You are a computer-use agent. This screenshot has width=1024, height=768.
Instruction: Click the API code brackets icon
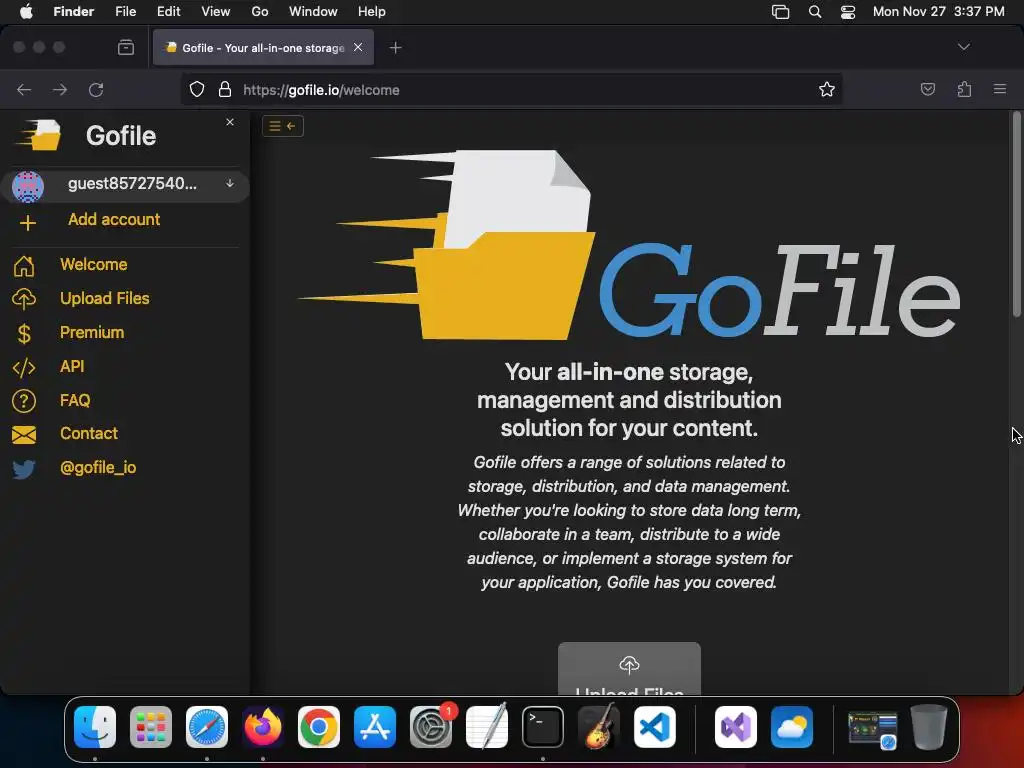[x=24, y=368]
